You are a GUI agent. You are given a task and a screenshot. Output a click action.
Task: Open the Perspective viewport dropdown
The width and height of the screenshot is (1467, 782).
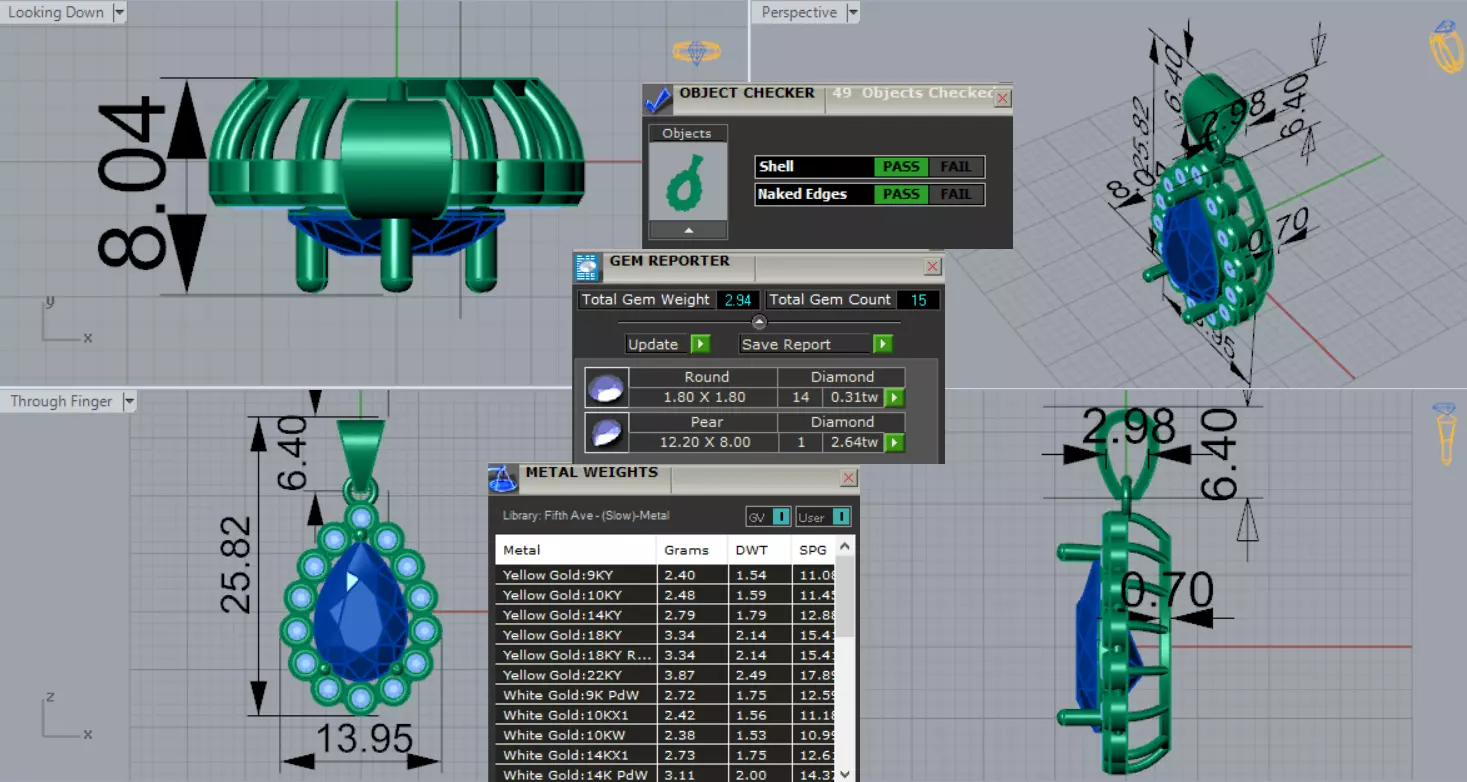[x=853, y=13]
